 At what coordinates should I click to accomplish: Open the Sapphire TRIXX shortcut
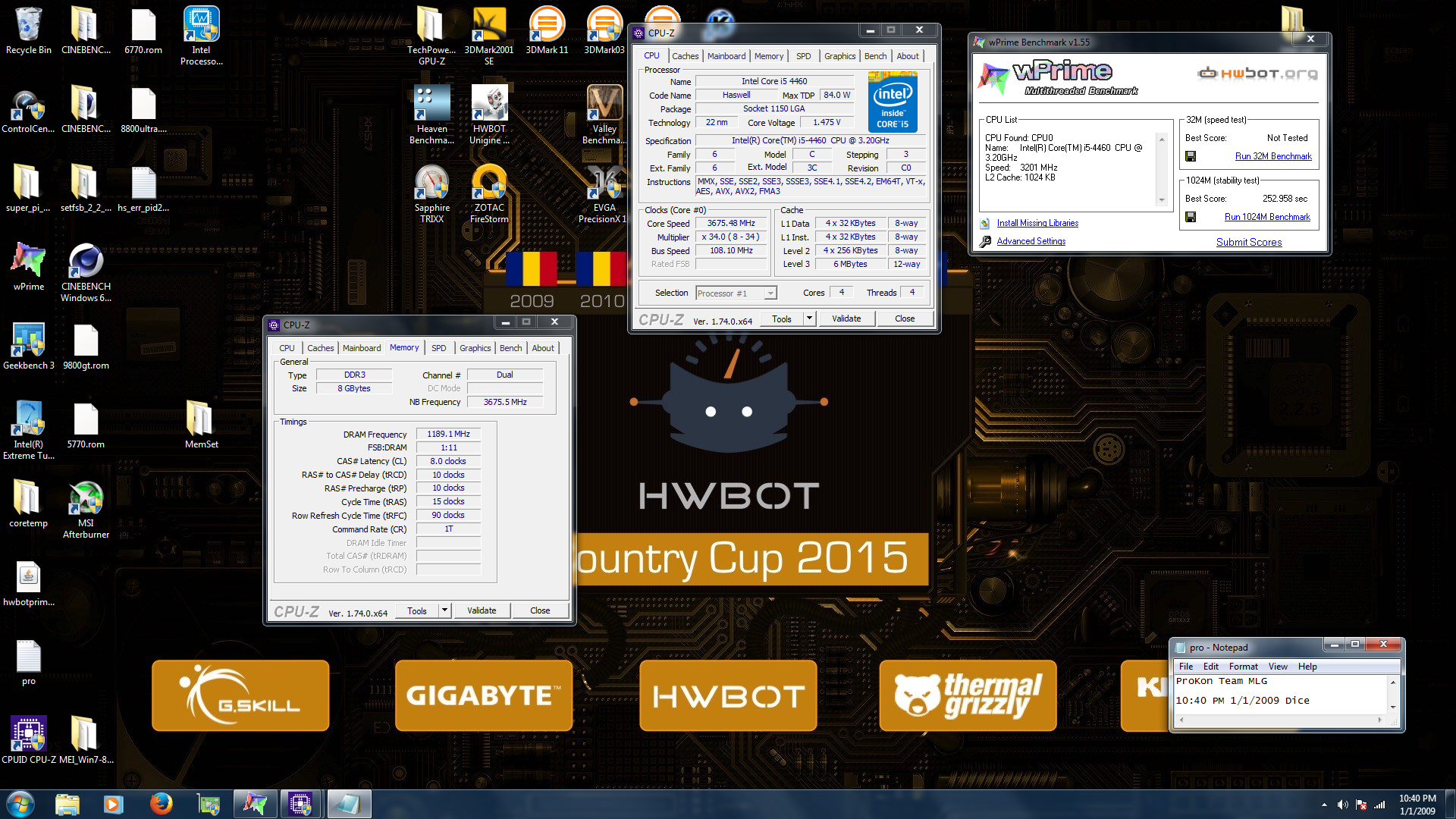[431, 193]
